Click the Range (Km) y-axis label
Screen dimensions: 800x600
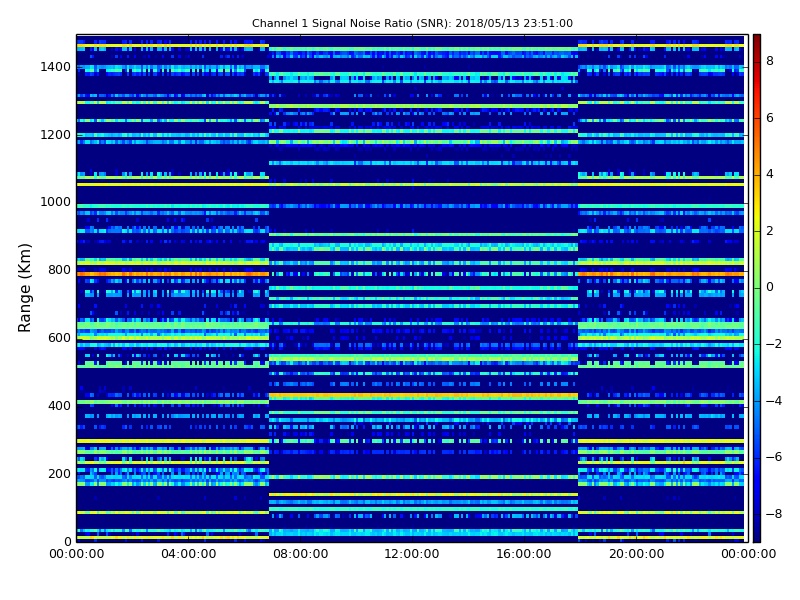24,288
